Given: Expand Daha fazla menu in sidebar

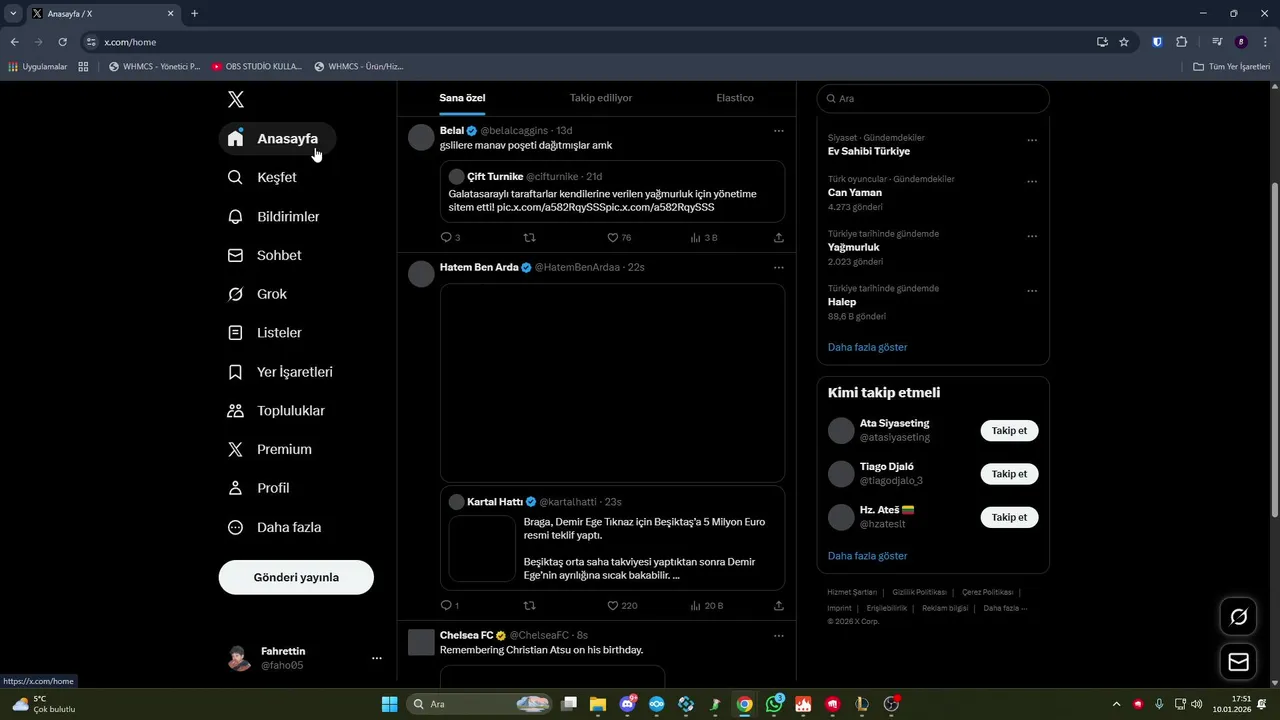Looking at the screenshot, I should click(x=275, y=527).
